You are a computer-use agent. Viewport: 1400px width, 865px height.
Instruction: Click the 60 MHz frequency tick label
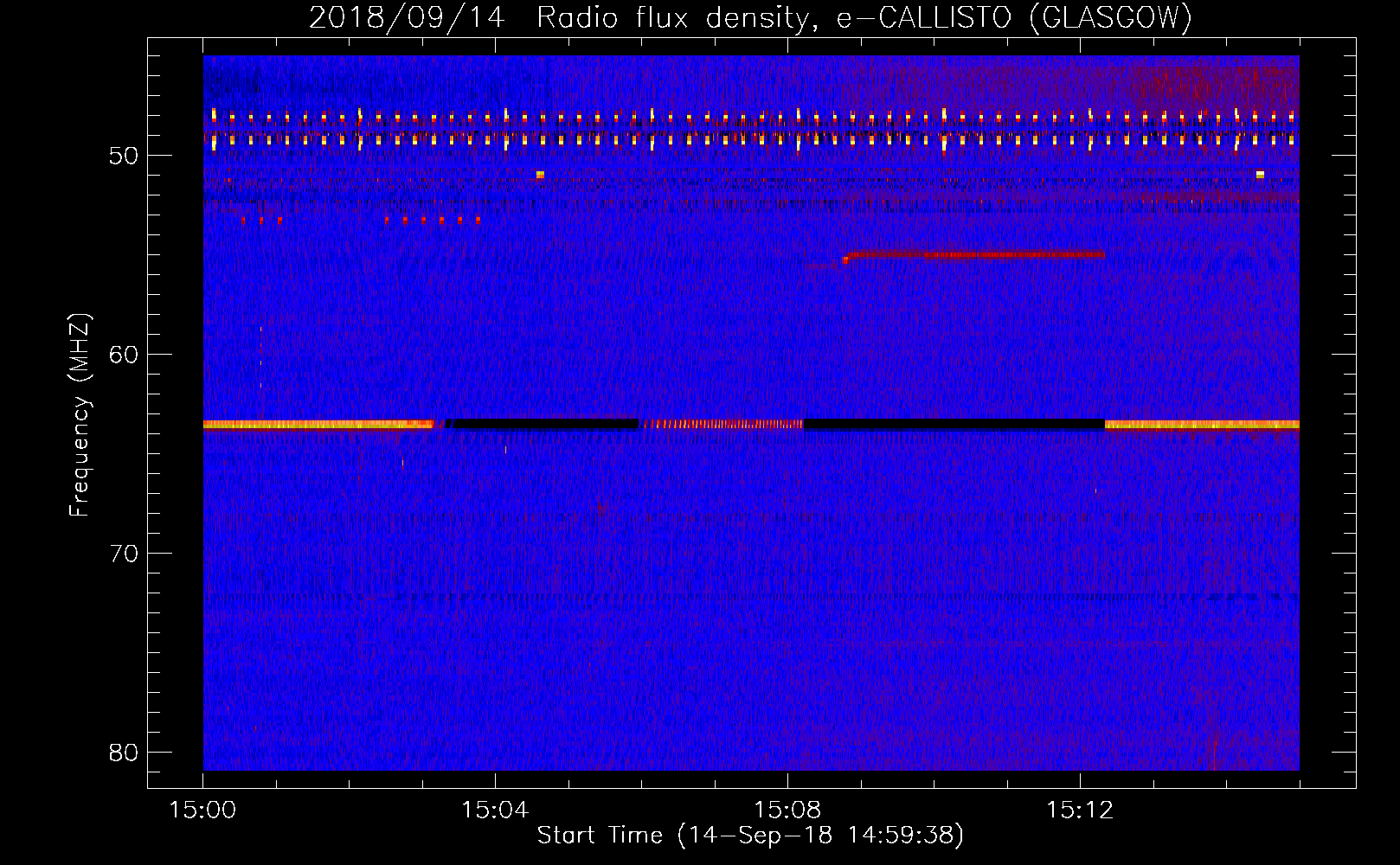[x=125, y=355]
